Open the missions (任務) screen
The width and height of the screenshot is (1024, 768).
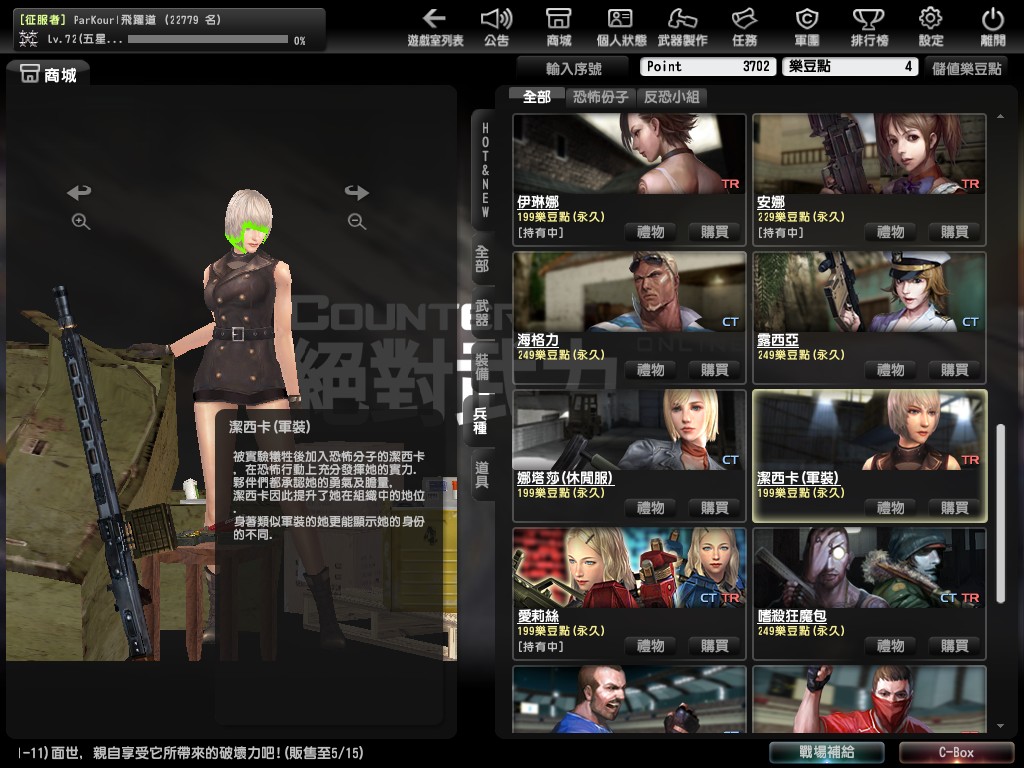[x=744, y=27]
